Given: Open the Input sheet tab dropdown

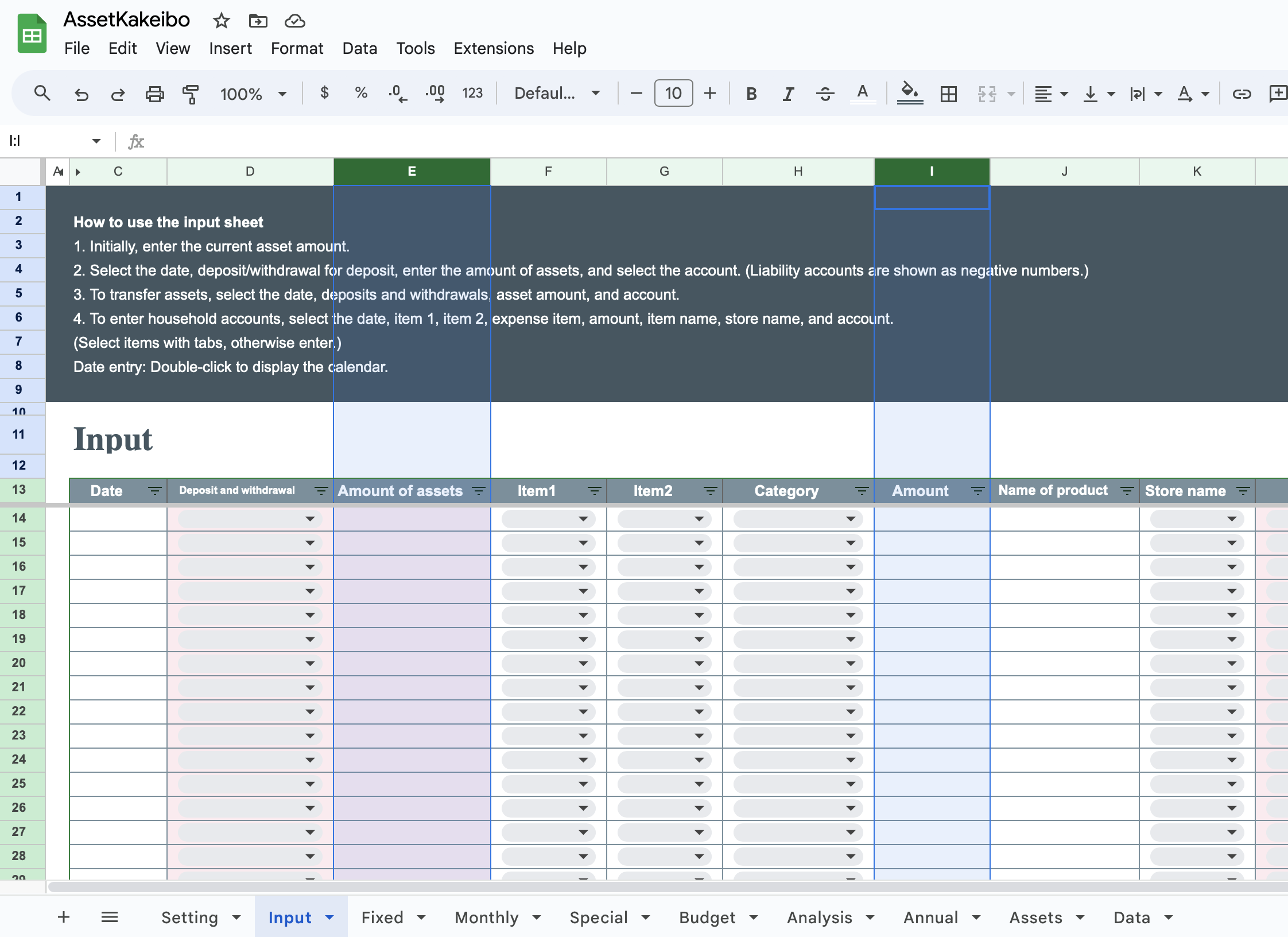Looking at the screenshot, I should click(x=329, y=917).
